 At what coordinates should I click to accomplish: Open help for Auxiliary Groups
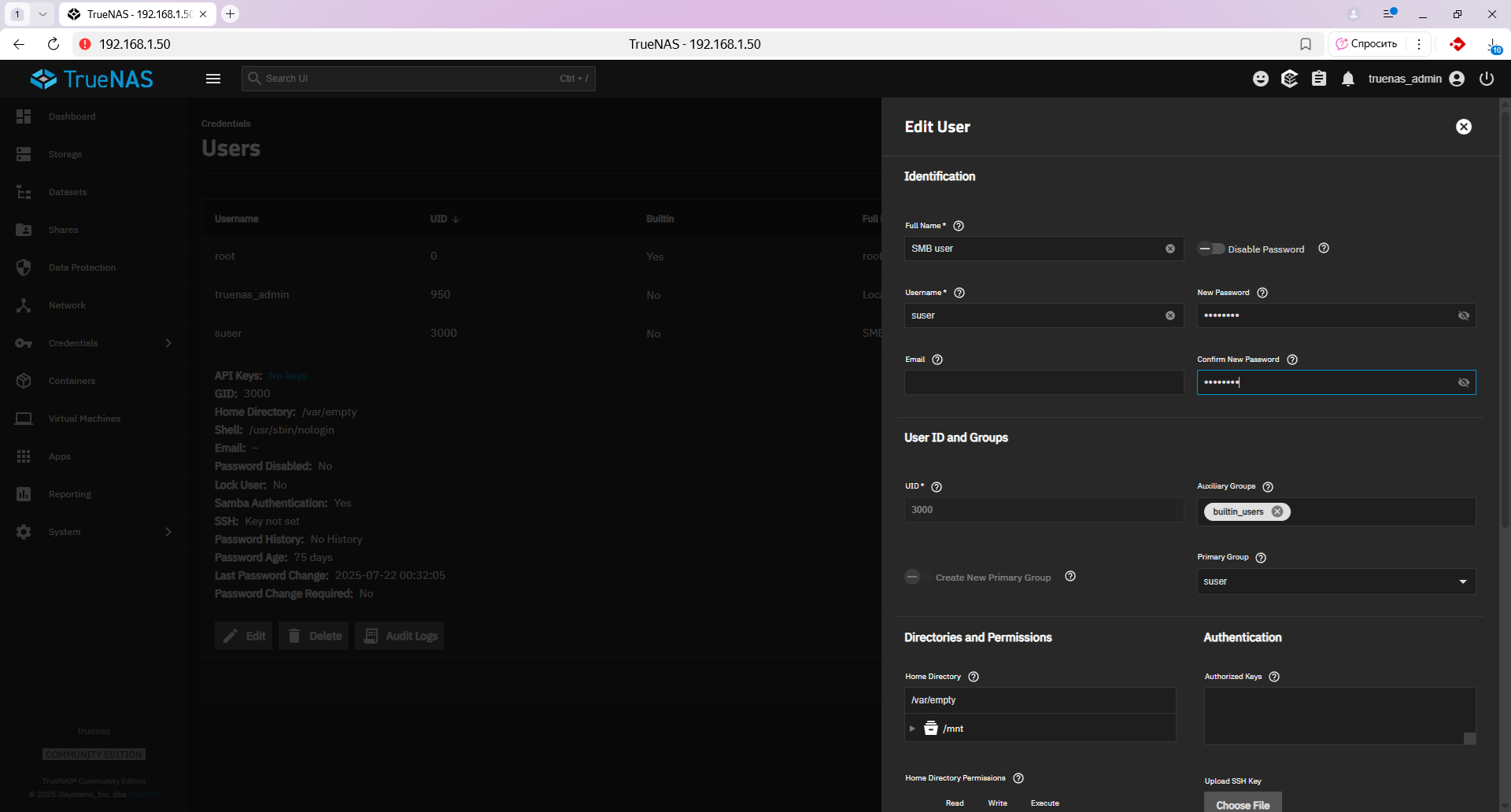[1268, 487]
